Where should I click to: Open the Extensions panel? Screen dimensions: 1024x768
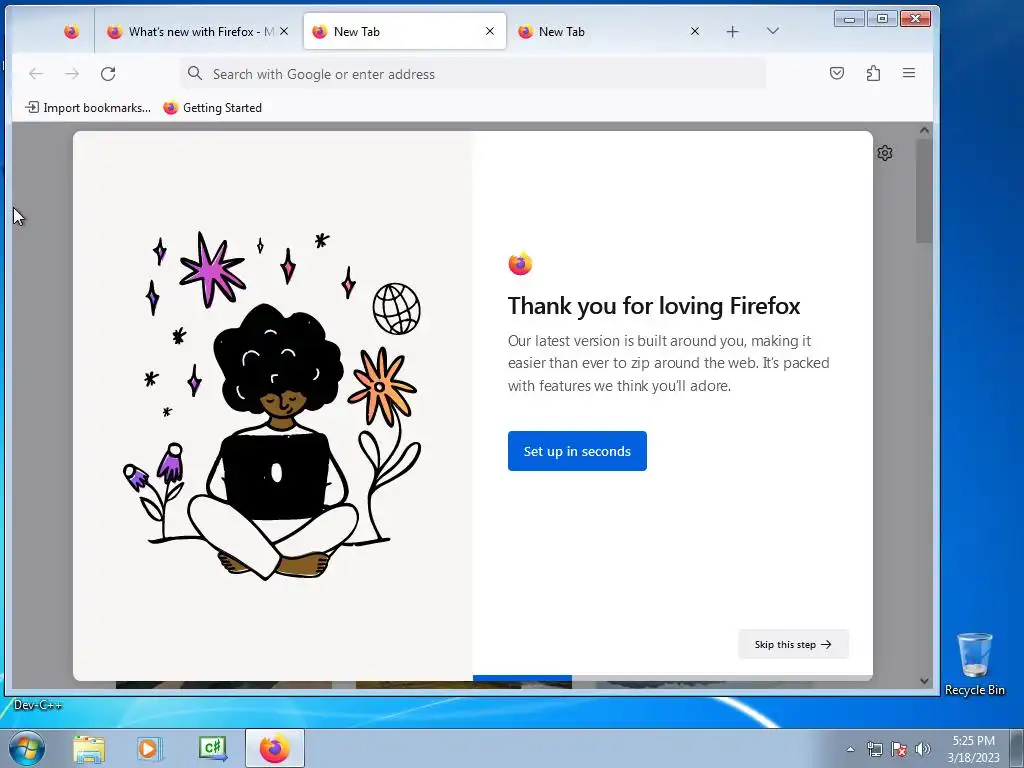pyautogui.click(x=873, y=73)
